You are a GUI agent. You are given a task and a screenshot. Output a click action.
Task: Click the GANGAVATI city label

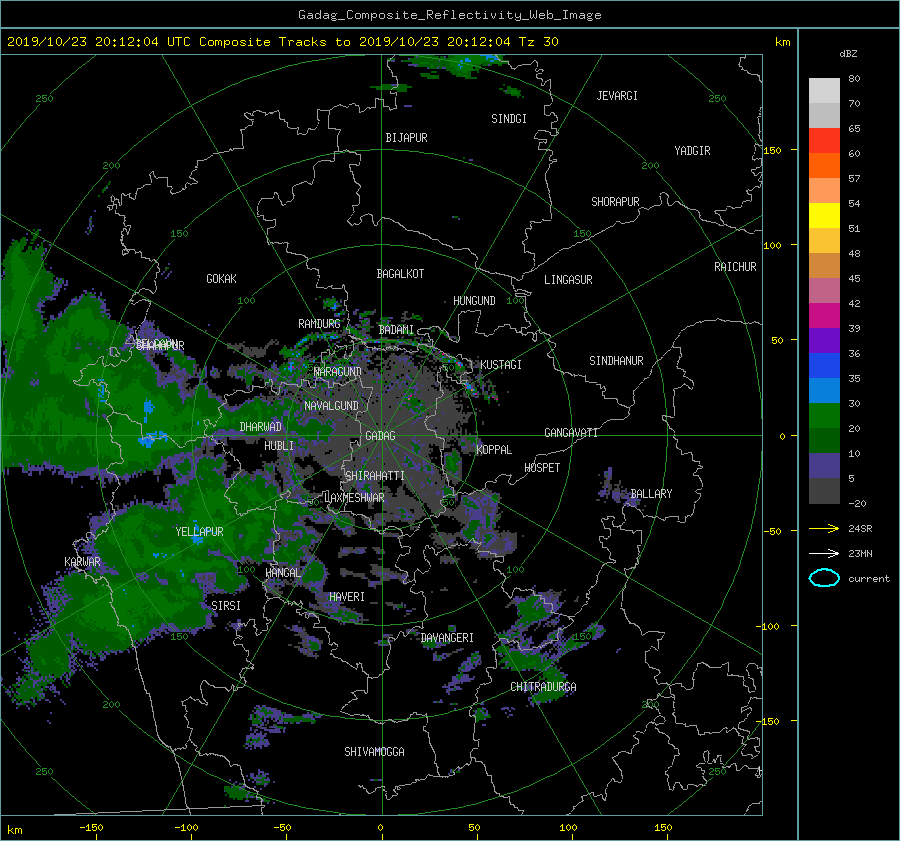coord(571,433)
